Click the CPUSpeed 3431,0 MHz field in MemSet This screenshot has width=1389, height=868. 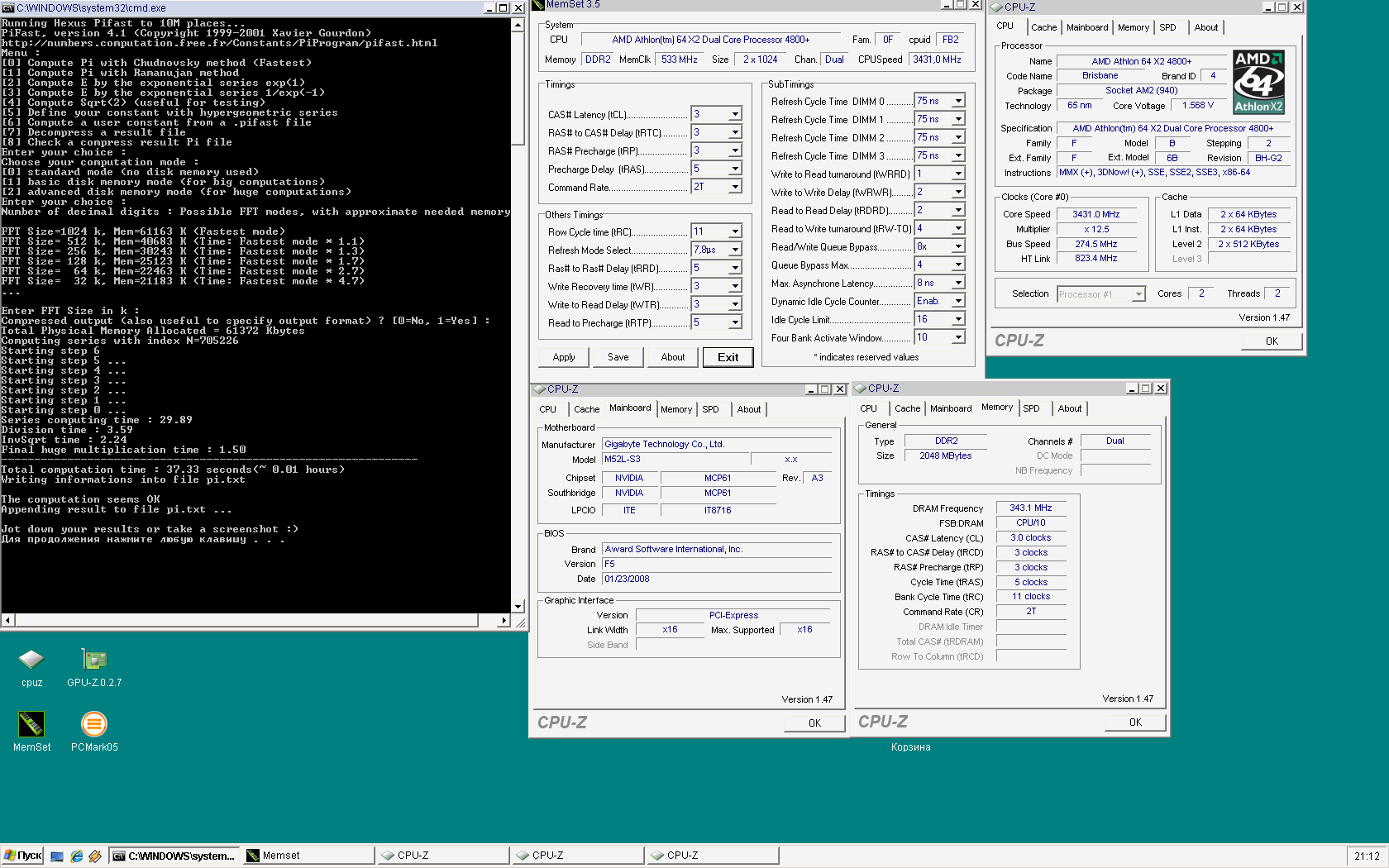point(937,60)
